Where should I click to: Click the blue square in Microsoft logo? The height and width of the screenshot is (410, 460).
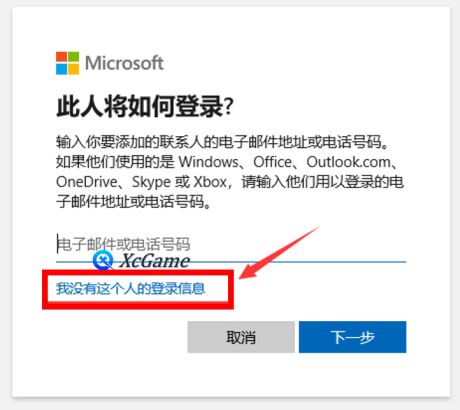click(x=61, y=69)
